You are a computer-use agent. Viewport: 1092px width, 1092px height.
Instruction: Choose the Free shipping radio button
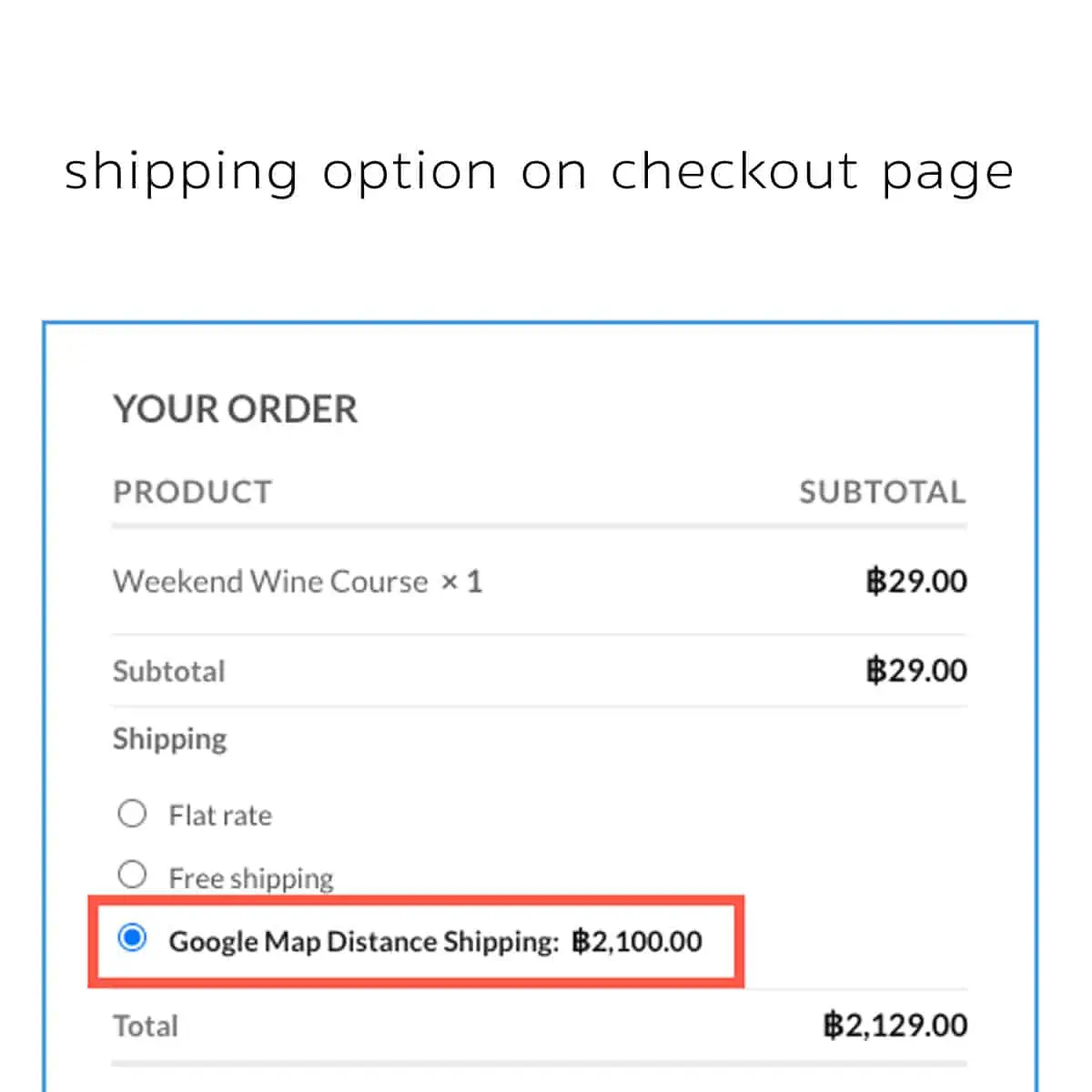coord(132,875)
